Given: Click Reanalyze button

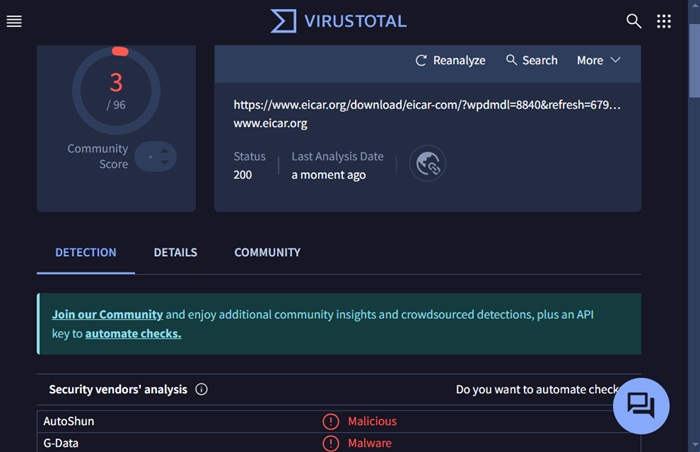Looking at the screenshot, I should pyautogui.click(x=450, y=60).
